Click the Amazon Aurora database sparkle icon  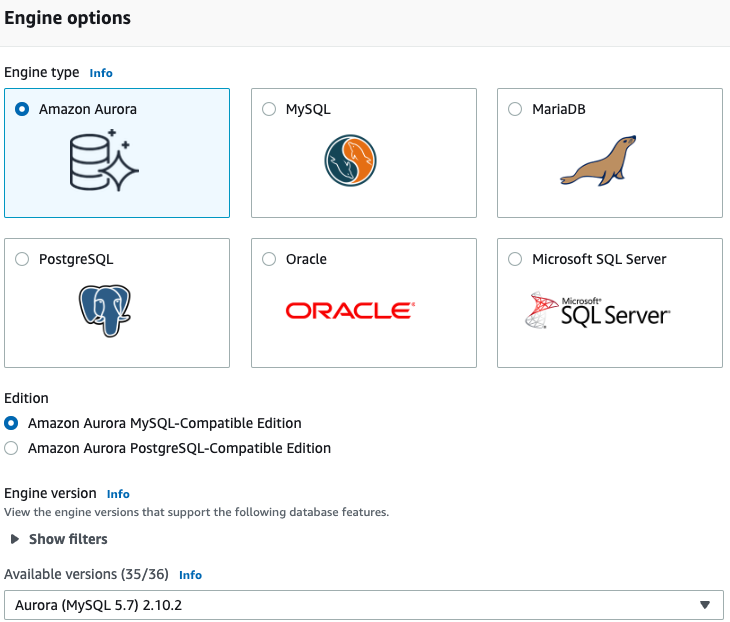pyautogui.click(x=104, y=160)
